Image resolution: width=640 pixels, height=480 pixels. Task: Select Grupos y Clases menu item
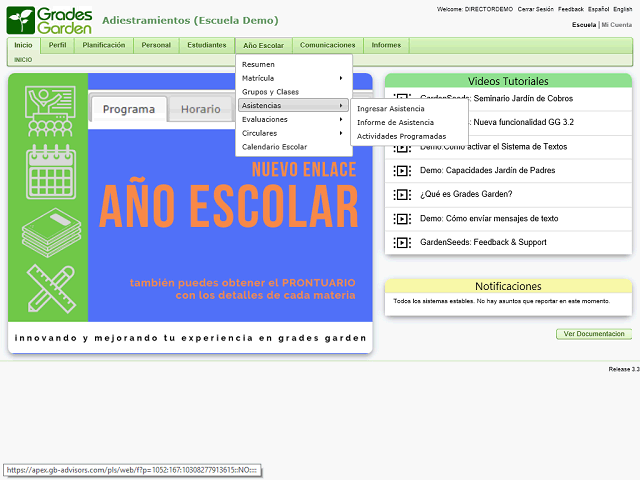click(x=270, y=92)
